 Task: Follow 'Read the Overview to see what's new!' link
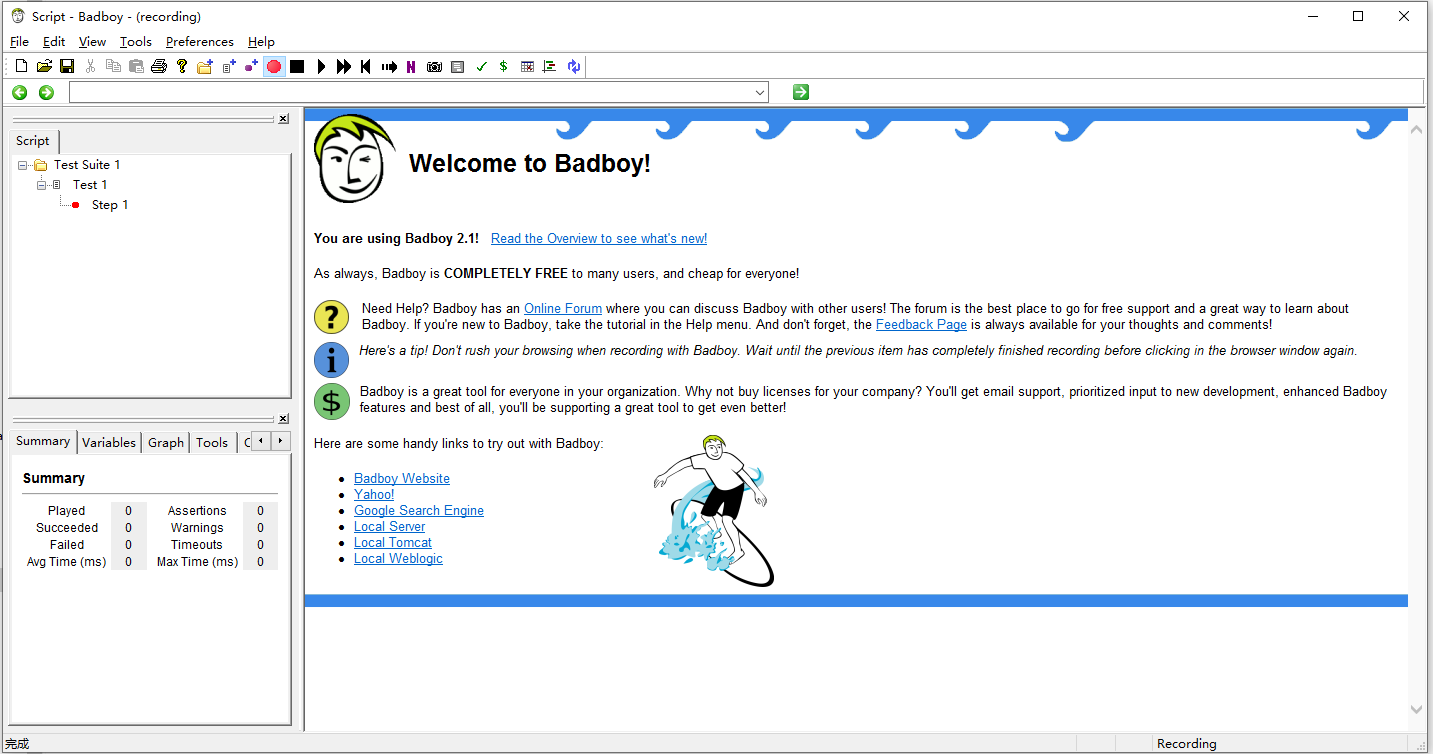(x=599, y=239)
